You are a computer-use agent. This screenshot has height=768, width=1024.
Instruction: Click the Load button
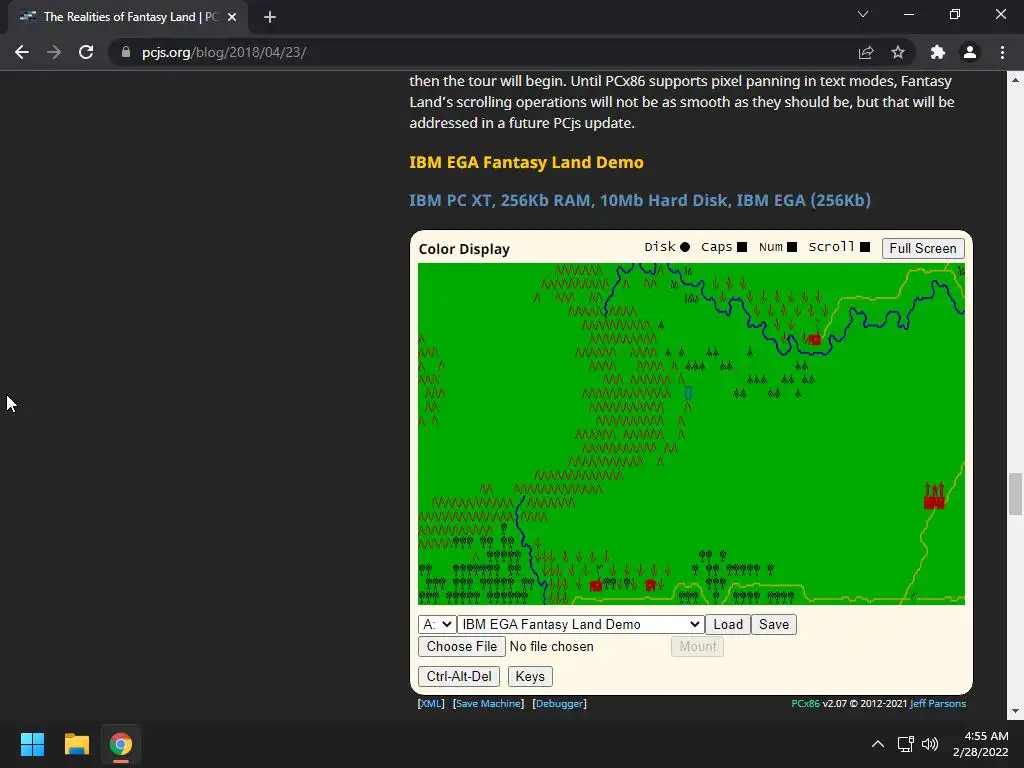pyautogui.click(x=728, y=624)
